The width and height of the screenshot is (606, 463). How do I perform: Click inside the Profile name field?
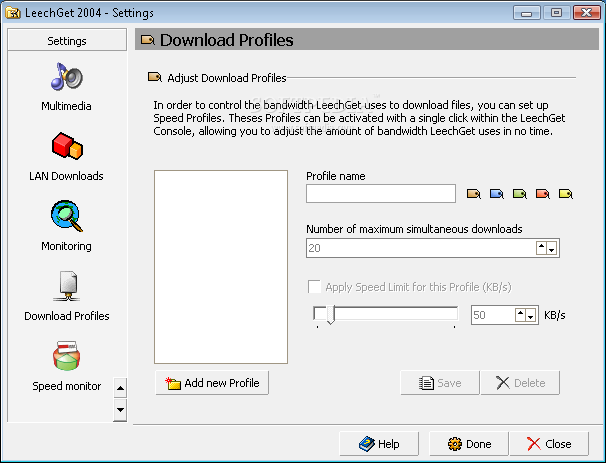[381, 193]
